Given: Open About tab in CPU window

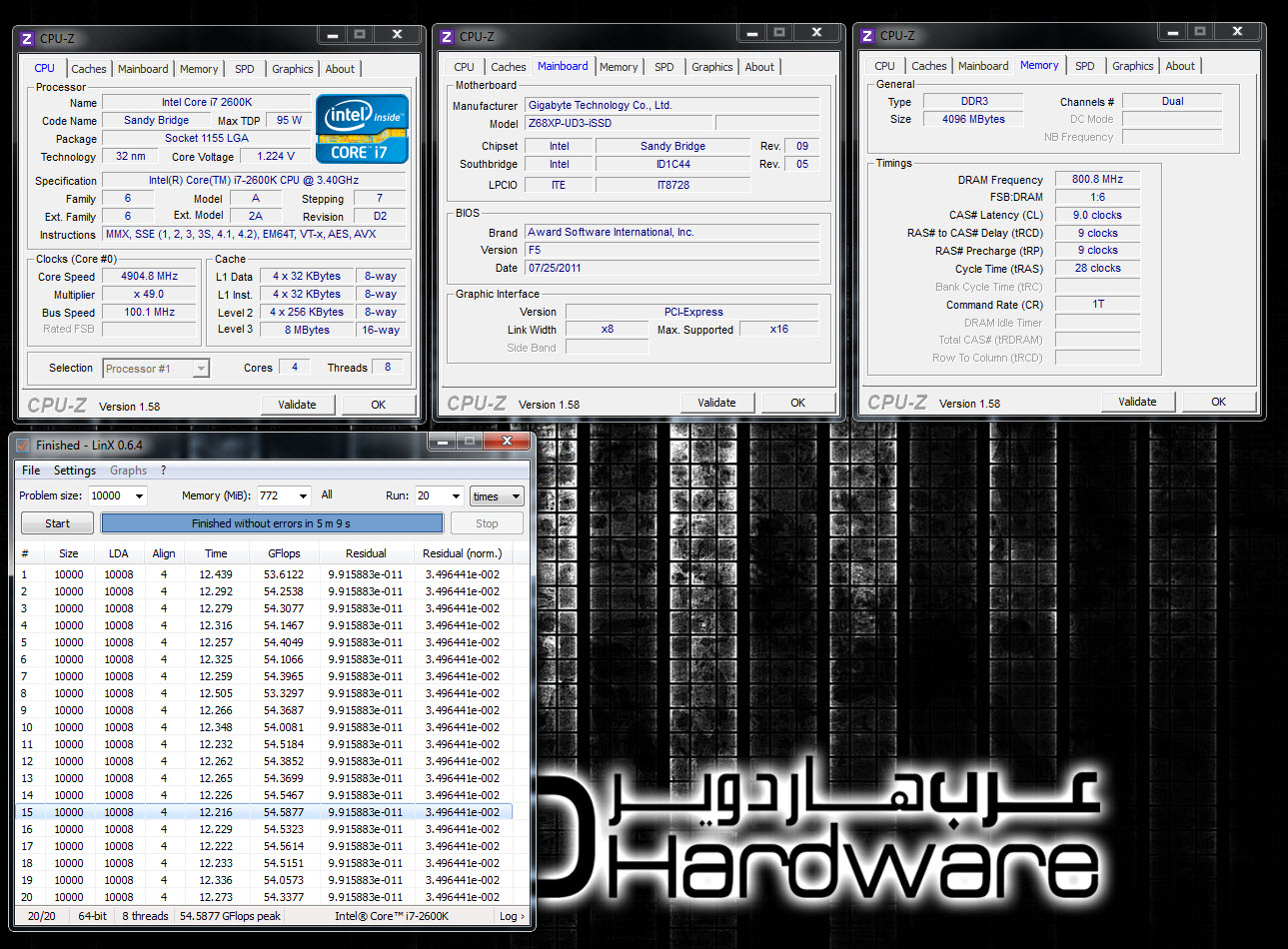Looking at the screenshot, I should pos(340,69).
